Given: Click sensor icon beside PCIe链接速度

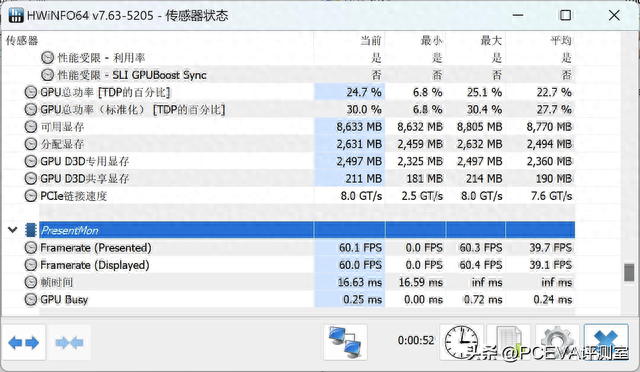Looking at the screenshot, I should (x=31, y=196).
